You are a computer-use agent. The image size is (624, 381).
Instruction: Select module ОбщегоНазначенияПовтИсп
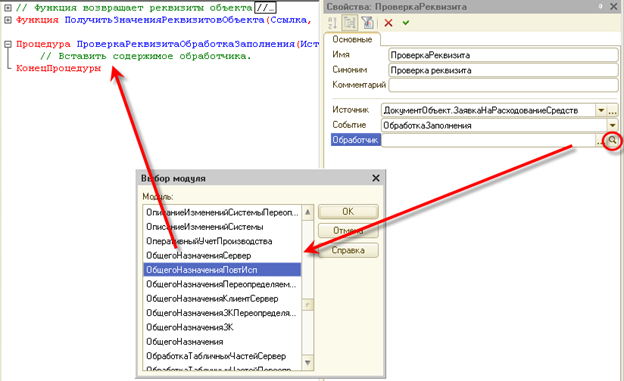coord(222,270)
